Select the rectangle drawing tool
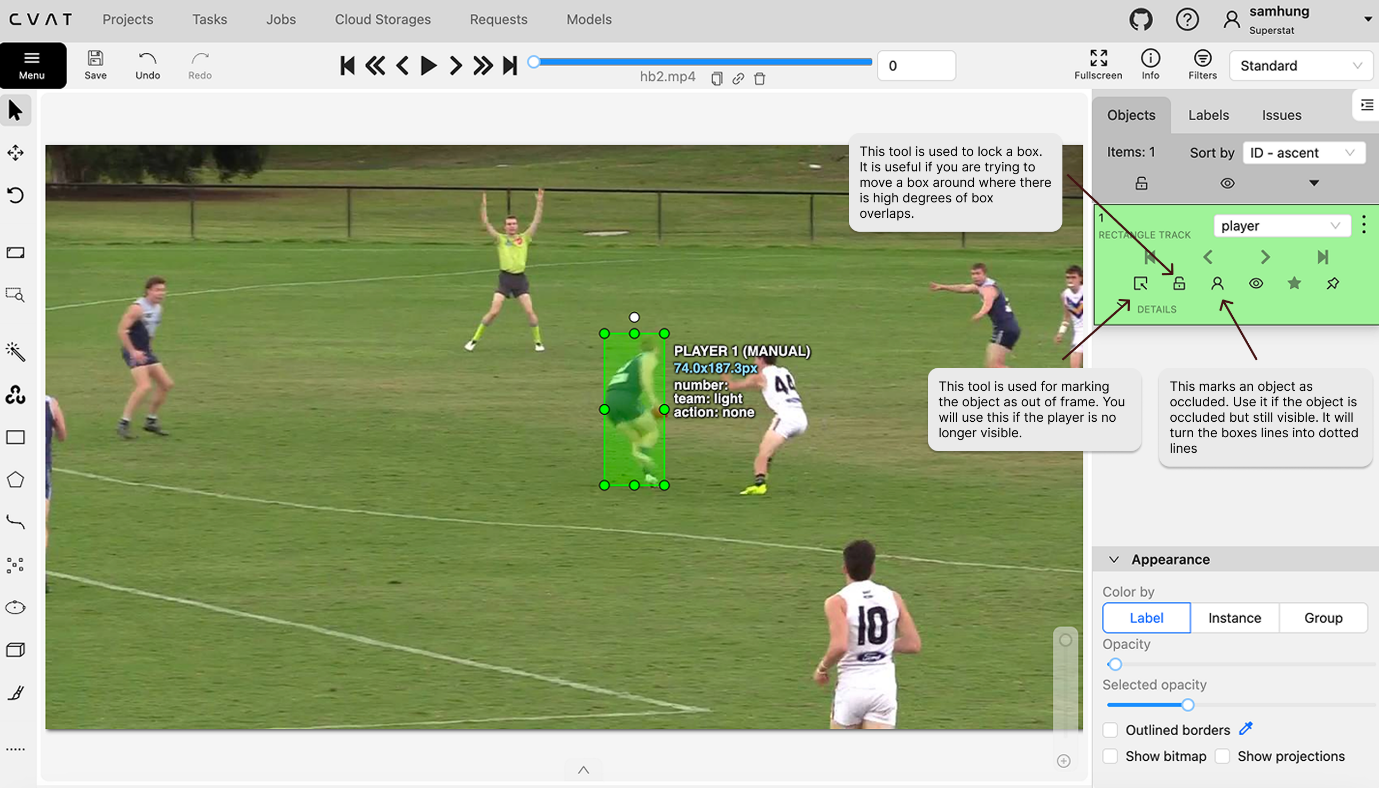This screenshot has height=788, width=1379. click(x=15, y=437)
